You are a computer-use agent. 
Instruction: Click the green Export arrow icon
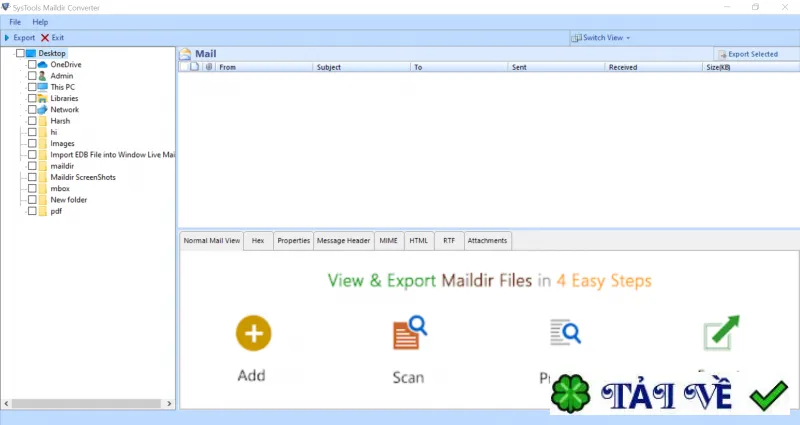point(721,333)
